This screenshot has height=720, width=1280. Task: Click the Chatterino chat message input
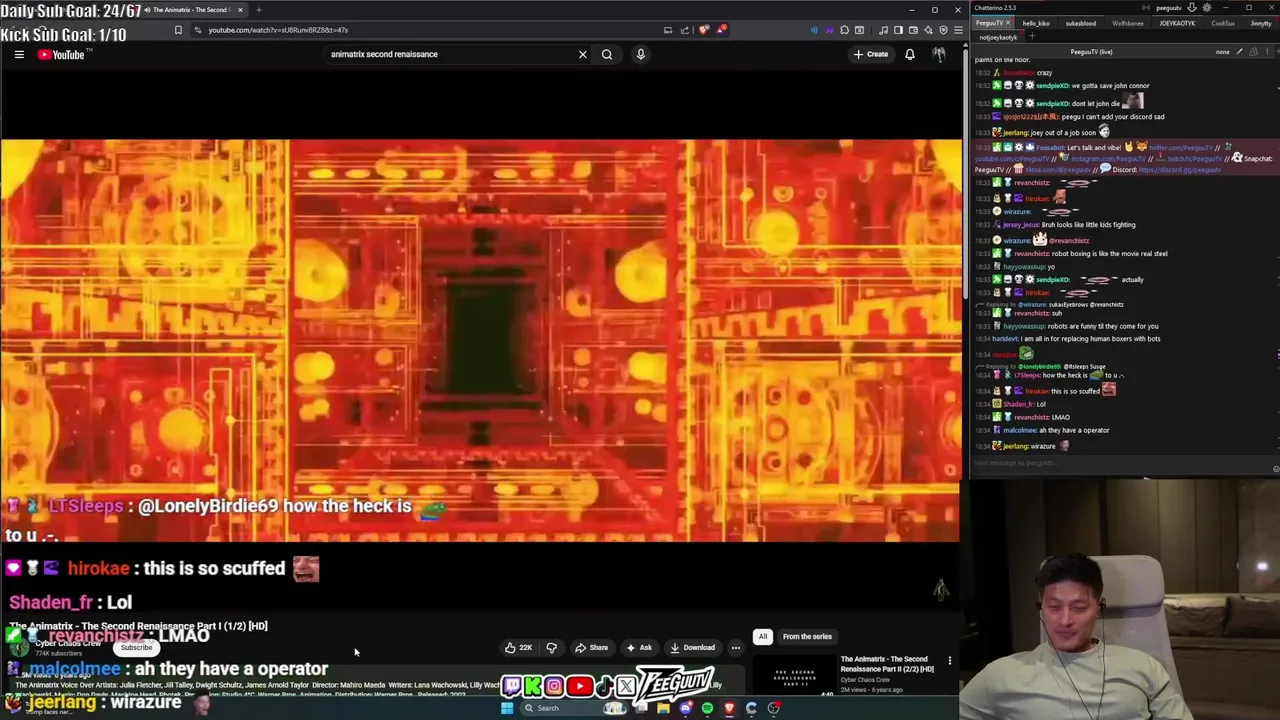1120,463
